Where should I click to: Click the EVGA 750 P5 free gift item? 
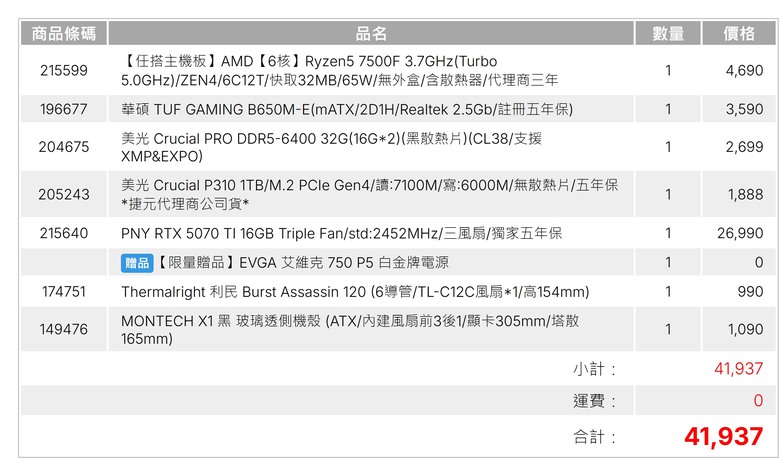[303, 263]
